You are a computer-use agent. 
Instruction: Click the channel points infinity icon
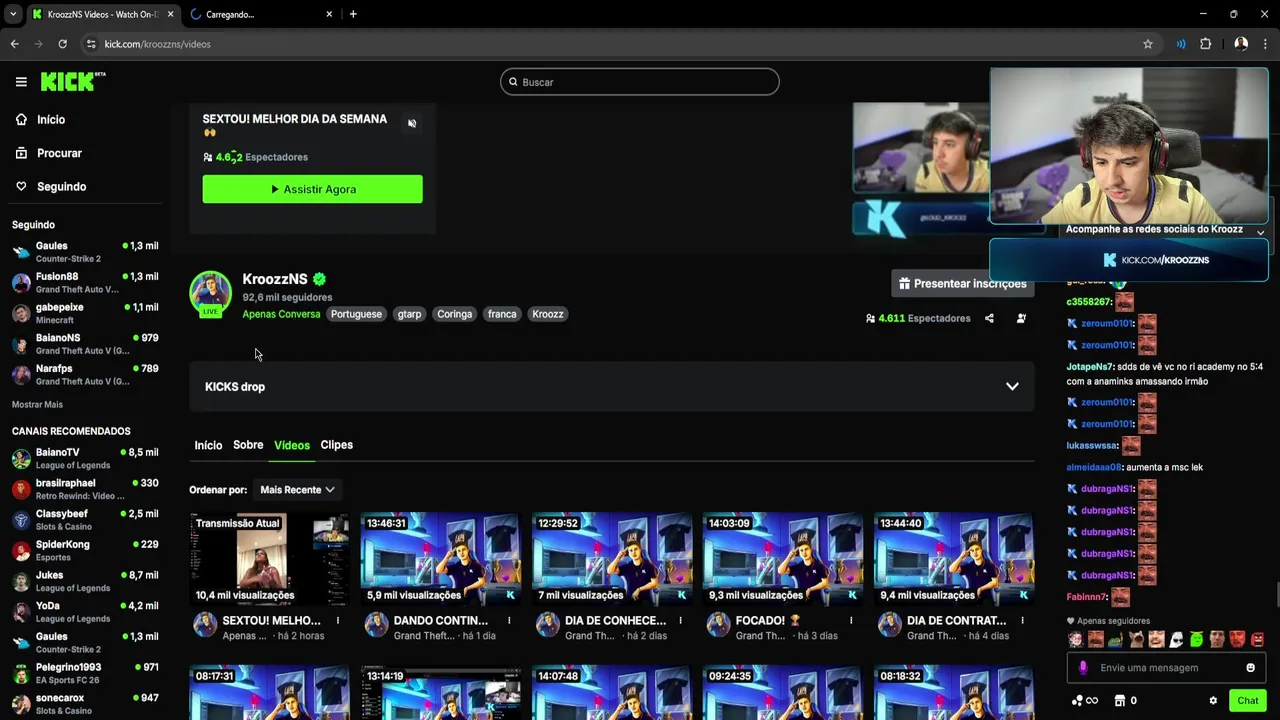[1084, 700]
